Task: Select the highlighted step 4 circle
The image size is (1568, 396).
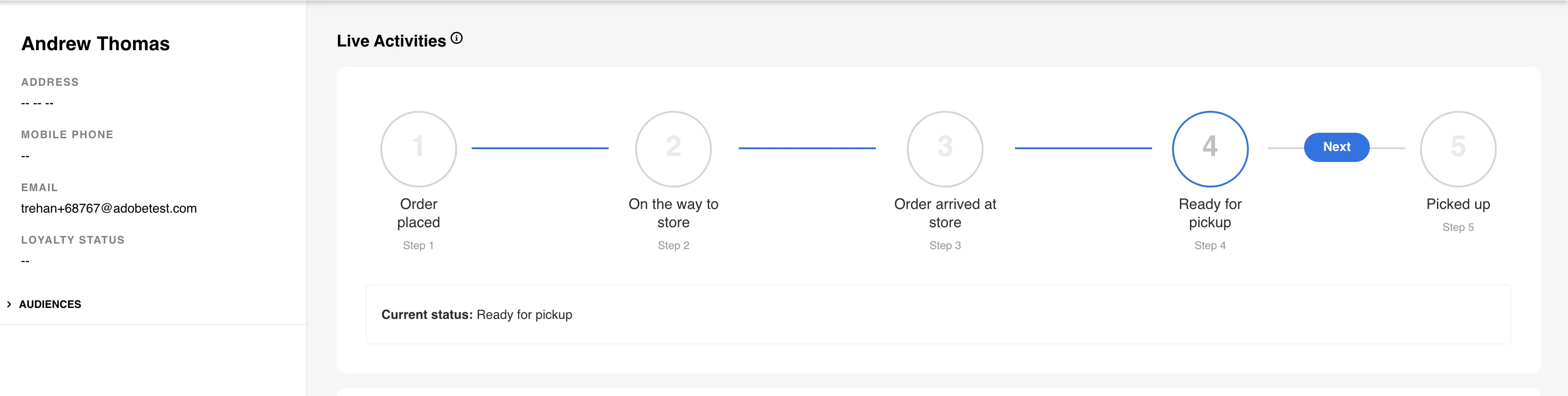Action: (1210, 148)
